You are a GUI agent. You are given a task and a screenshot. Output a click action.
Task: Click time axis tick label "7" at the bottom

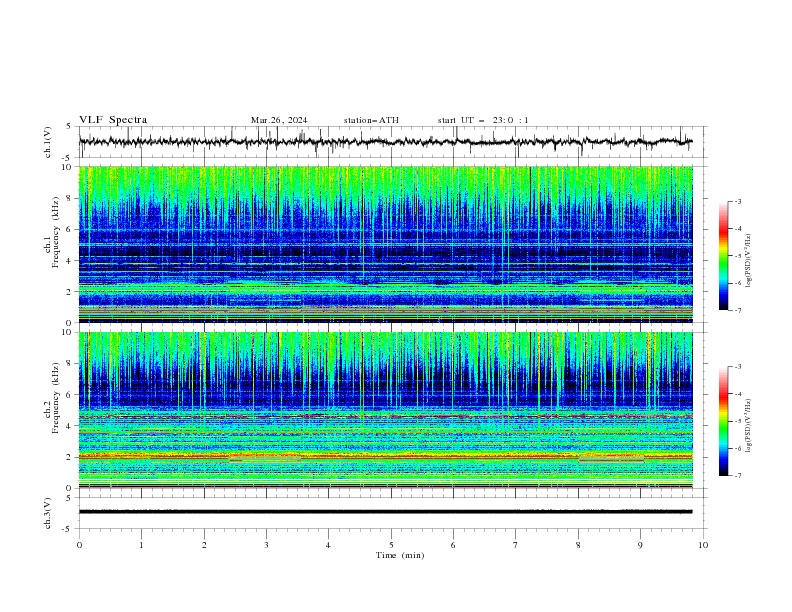tap(516, 545)
